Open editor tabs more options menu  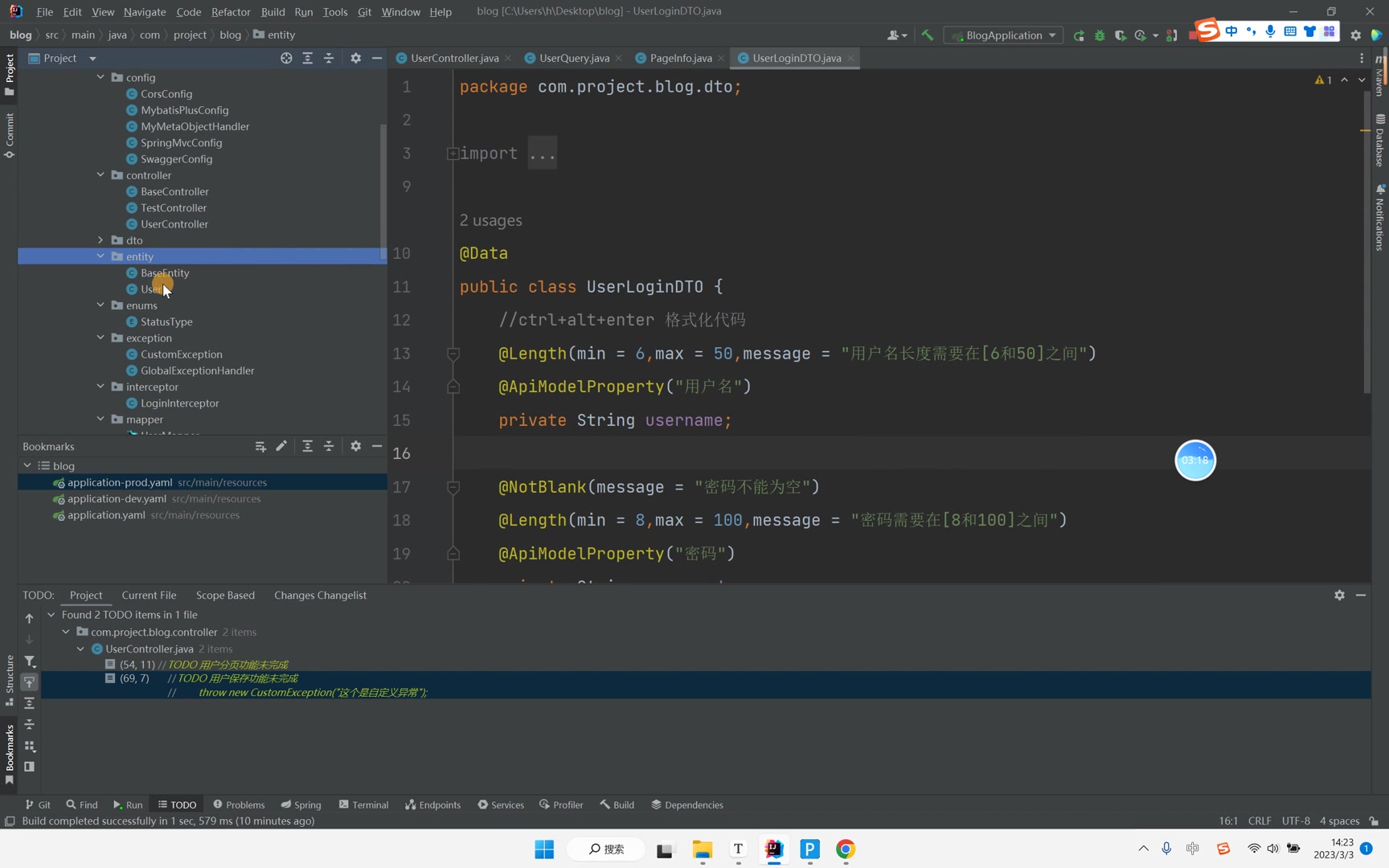tap(1362, 58)
